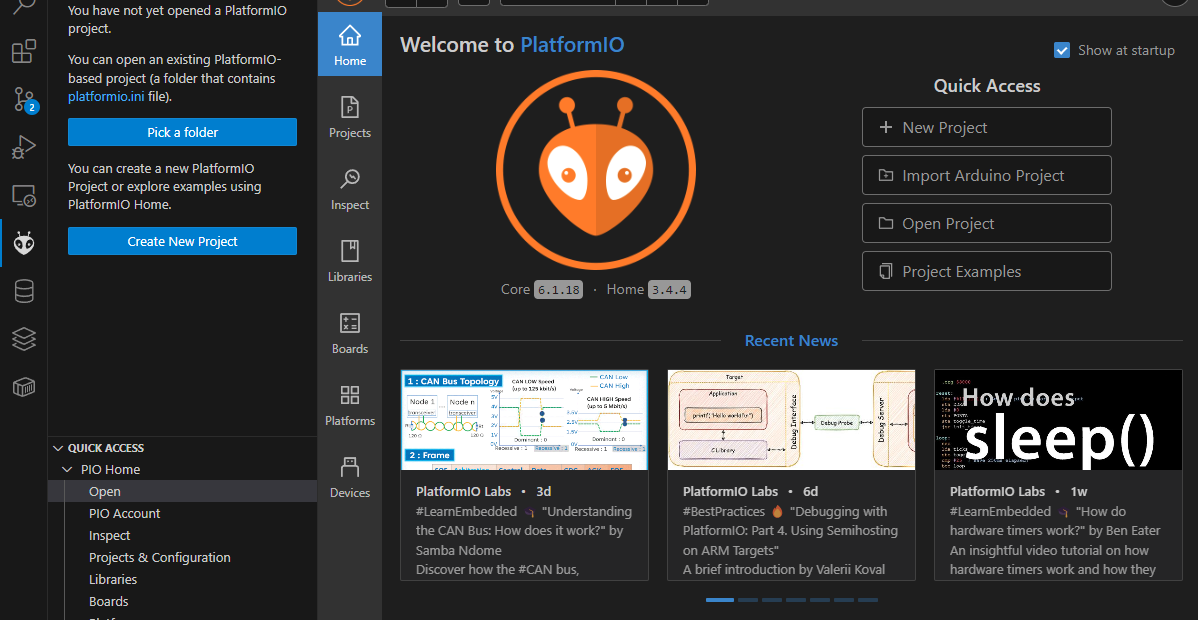Viewport: 1198px width, 620px height.
Task: Open the Debug Probe diagram news thumbnail
Action: (x=791, y=420)
